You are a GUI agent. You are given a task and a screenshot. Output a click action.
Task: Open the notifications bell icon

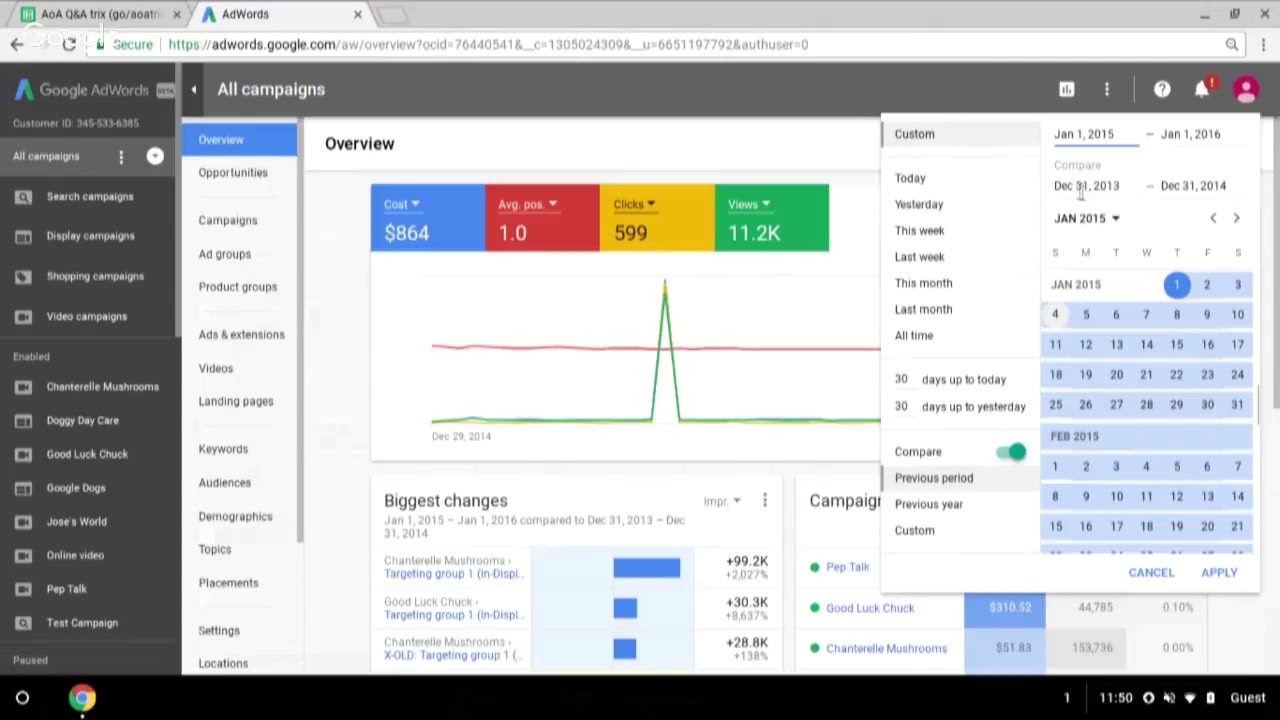click(x=1202, y=90)
